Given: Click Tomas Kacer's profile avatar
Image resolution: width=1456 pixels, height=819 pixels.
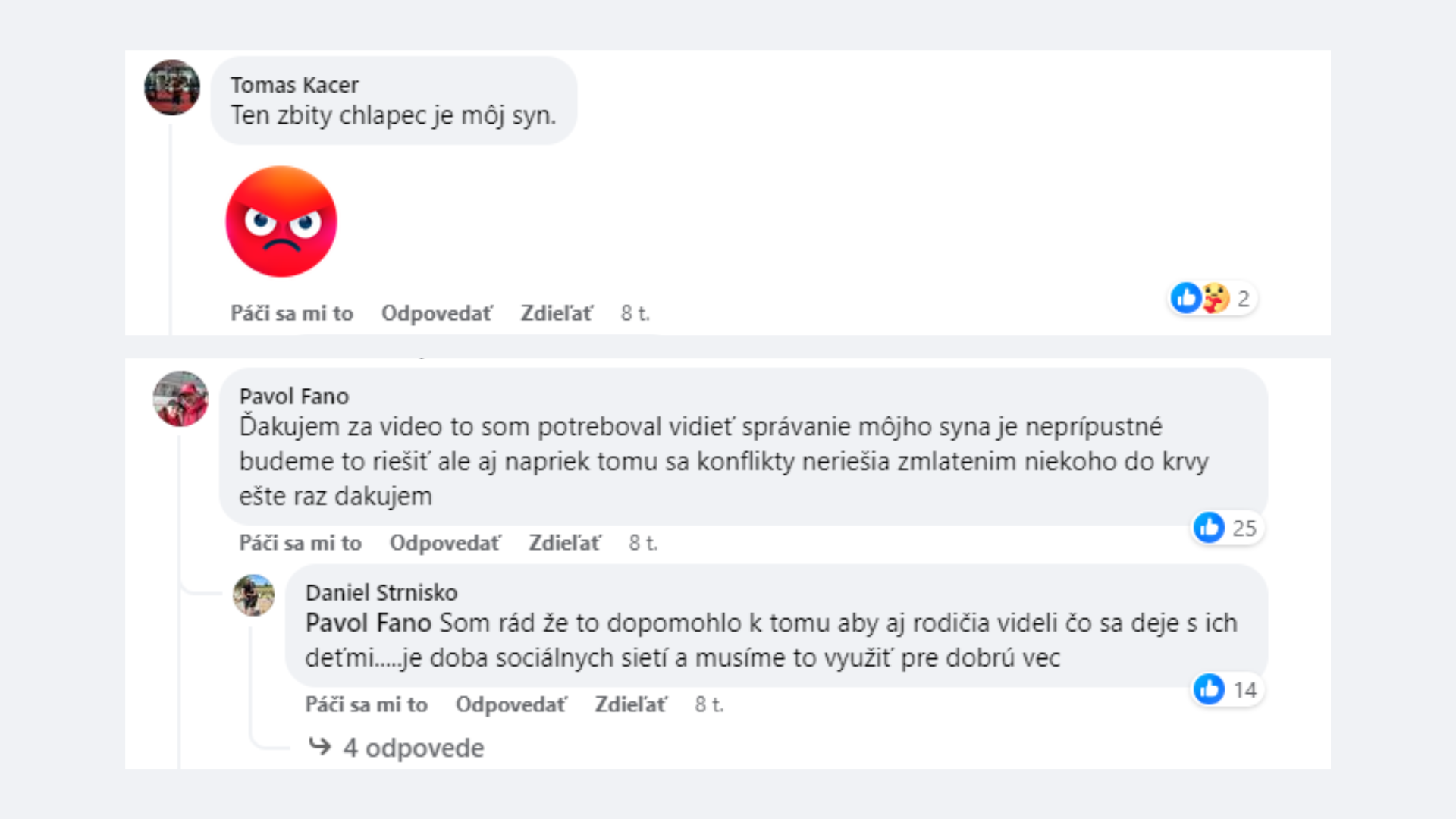Looking at the screenshot, I should 172,87.
